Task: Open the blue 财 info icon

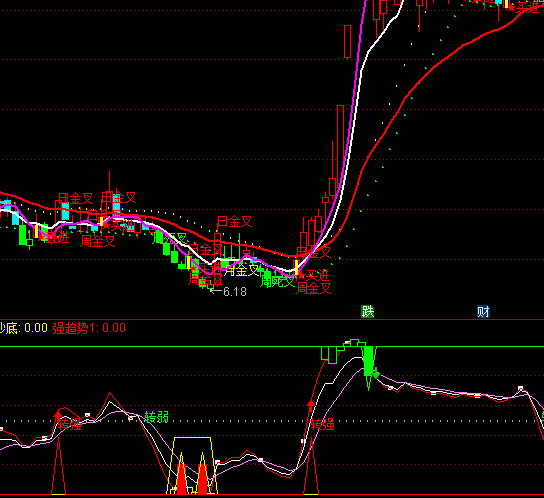Action: tap(483, 312)
